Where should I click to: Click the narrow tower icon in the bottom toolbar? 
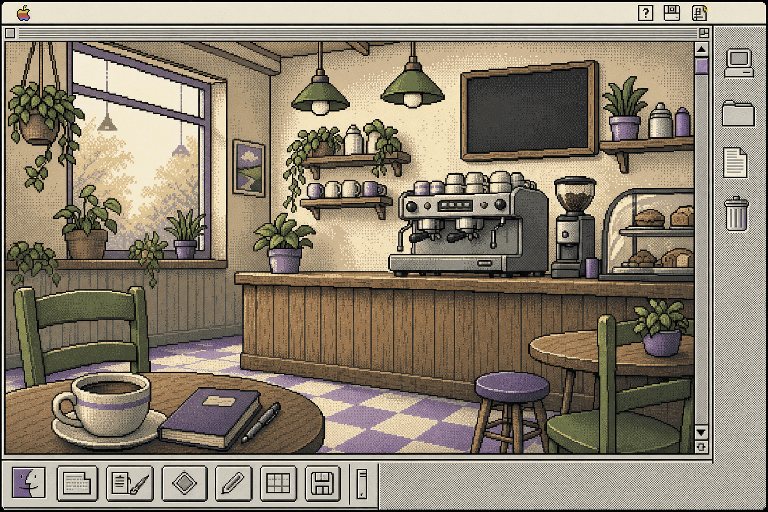click(x=362, y=484)
